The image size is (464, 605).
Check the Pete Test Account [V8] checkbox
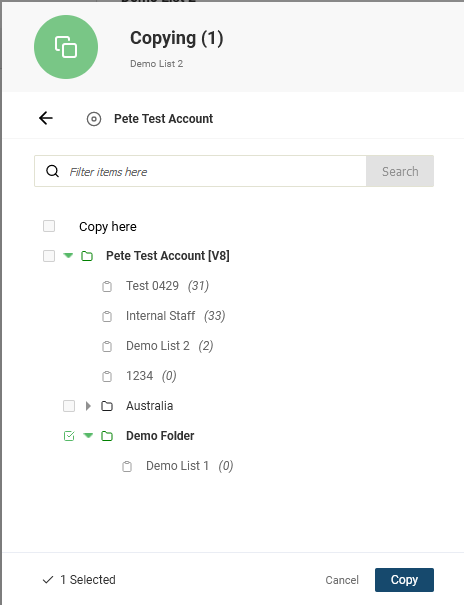click(49, 255)
